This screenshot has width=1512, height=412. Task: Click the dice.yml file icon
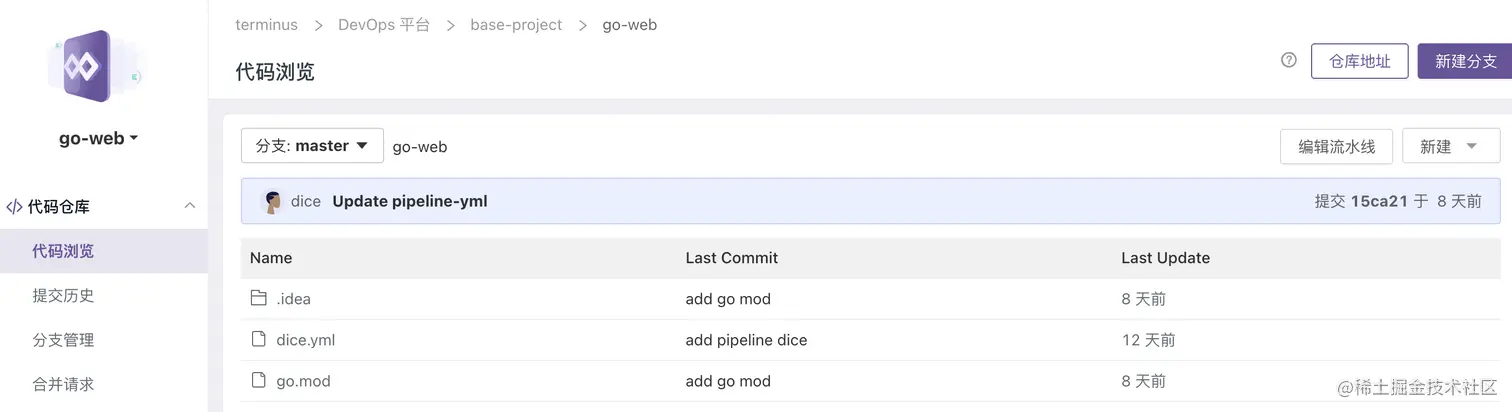259,339
